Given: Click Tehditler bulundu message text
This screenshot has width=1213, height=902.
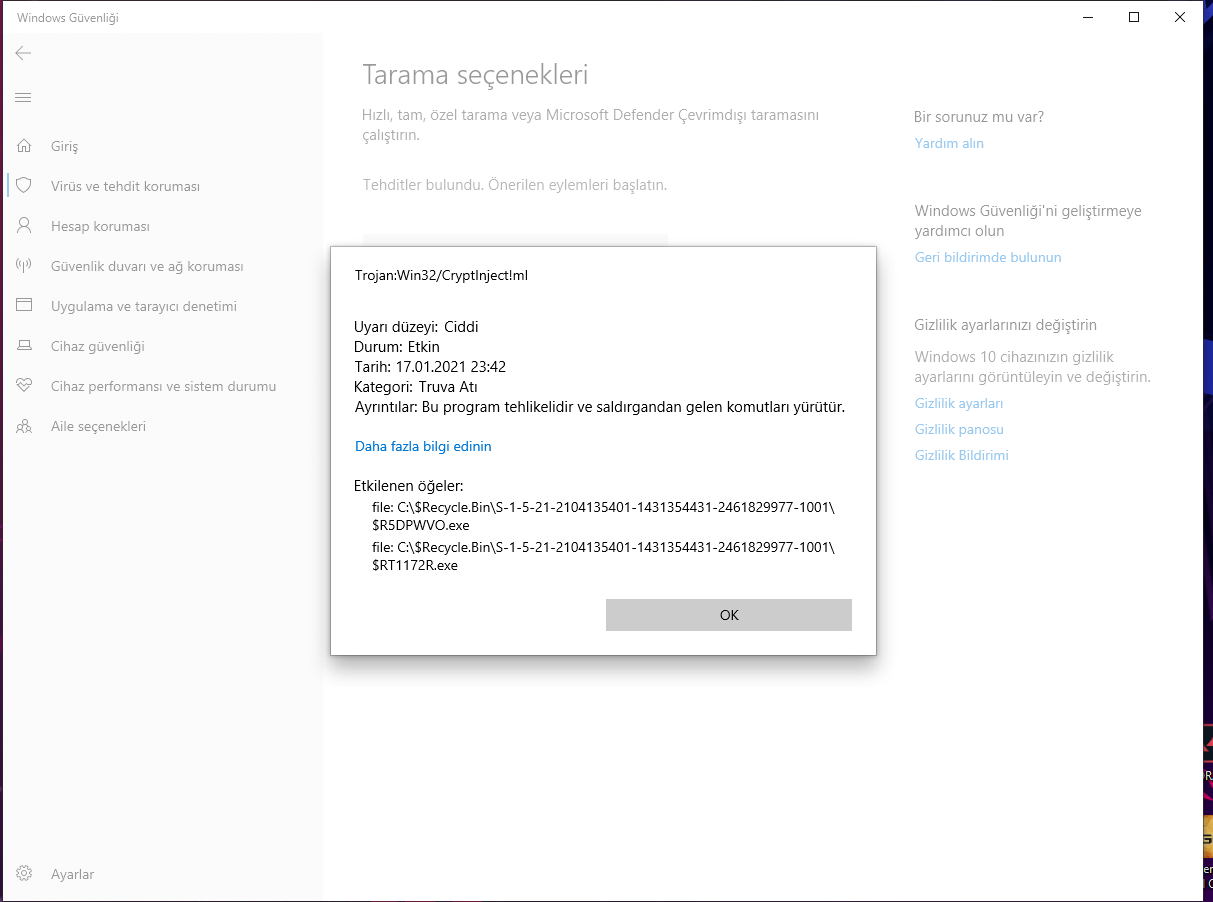Looking at the screenshot, I should tap(514, 185).
